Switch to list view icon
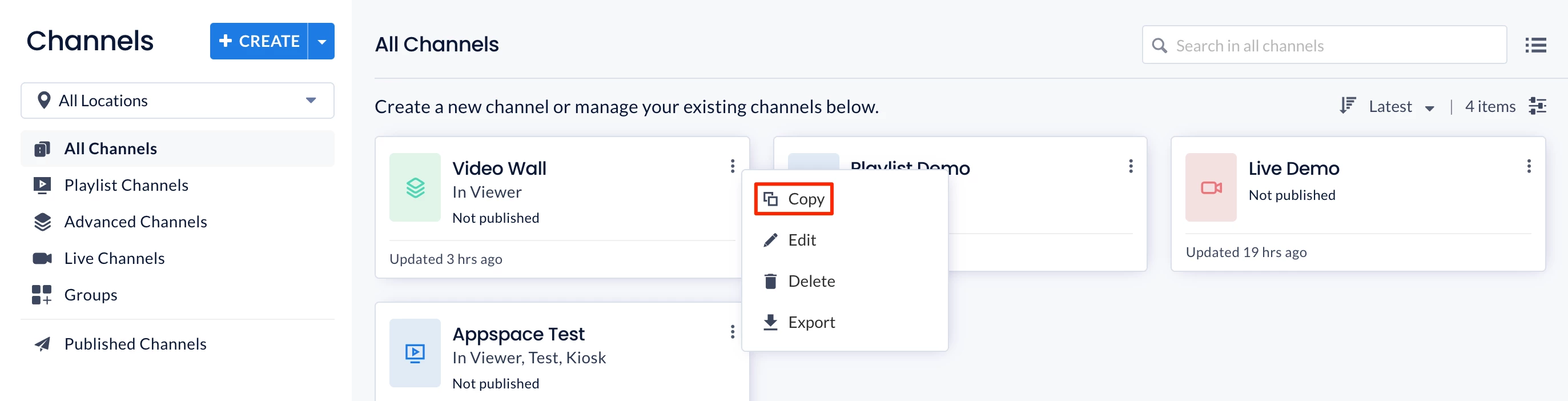The image size is (1568, 401). [x=1535, y=45]
